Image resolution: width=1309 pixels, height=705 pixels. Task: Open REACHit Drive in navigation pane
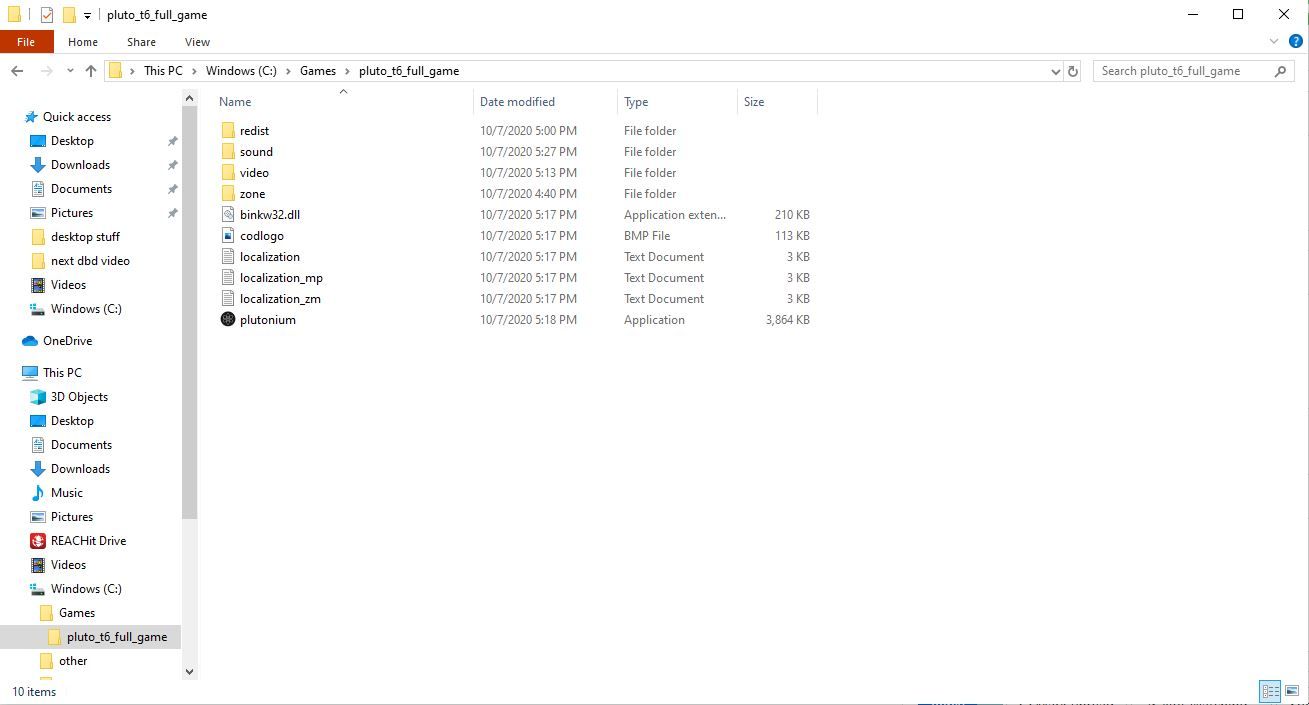pyautogui.click(x=88, y=541)
